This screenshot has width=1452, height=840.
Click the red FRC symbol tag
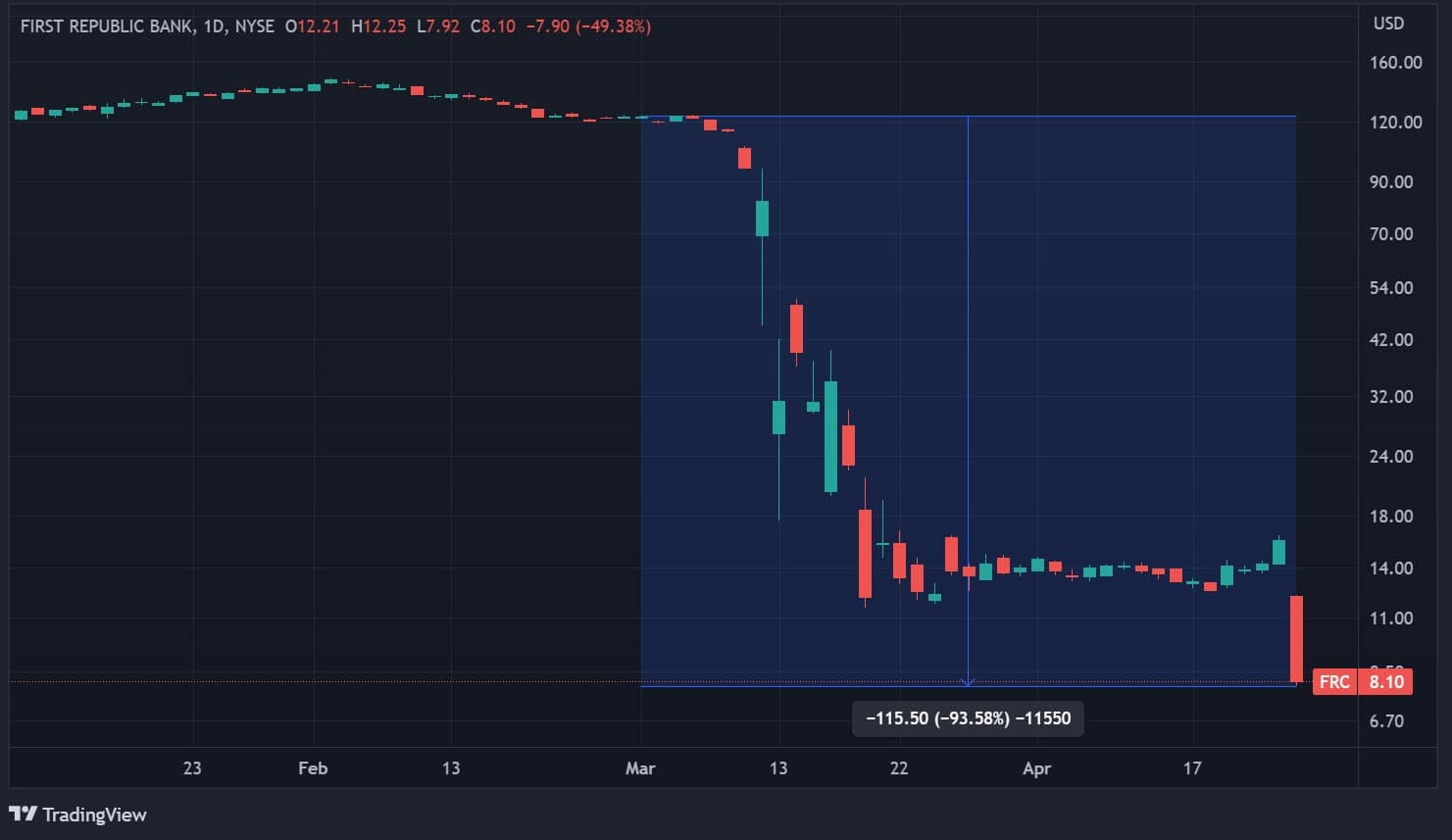[1334, 682]
